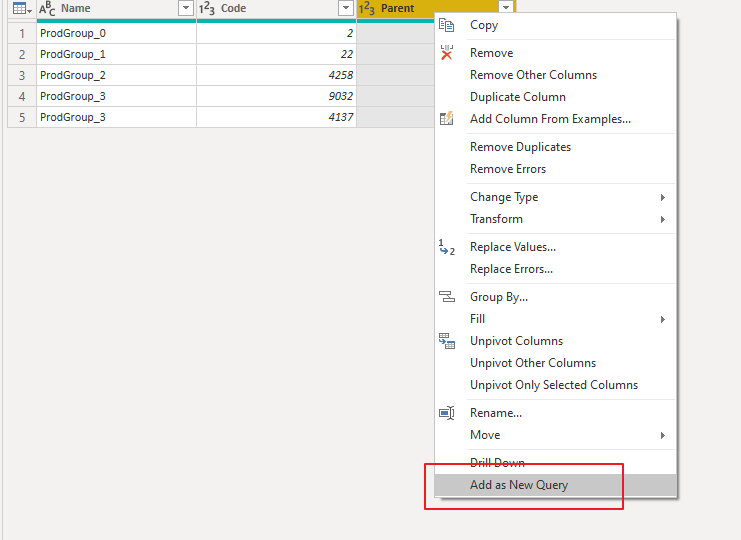Select Unpivot Only Selected Columns
The height and width of the screenshot is (540, 741).
(556, 385)
